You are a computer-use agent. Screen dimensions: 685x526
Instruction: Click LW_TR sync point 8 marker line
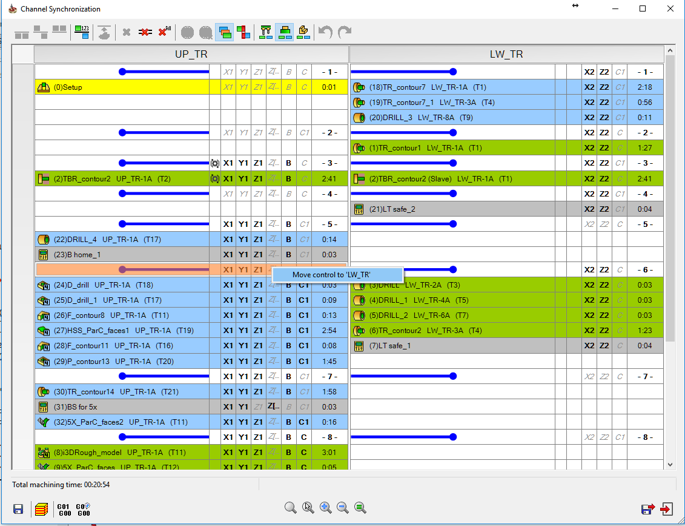point(403,437)
